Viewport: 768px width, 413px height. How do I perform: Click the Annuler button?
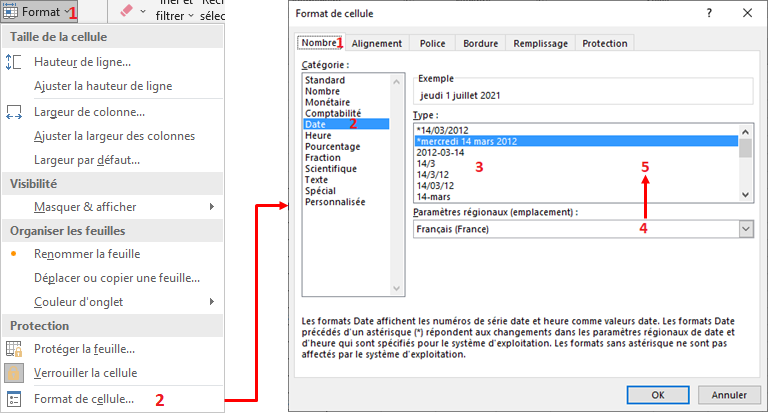[x=729, y=395]
